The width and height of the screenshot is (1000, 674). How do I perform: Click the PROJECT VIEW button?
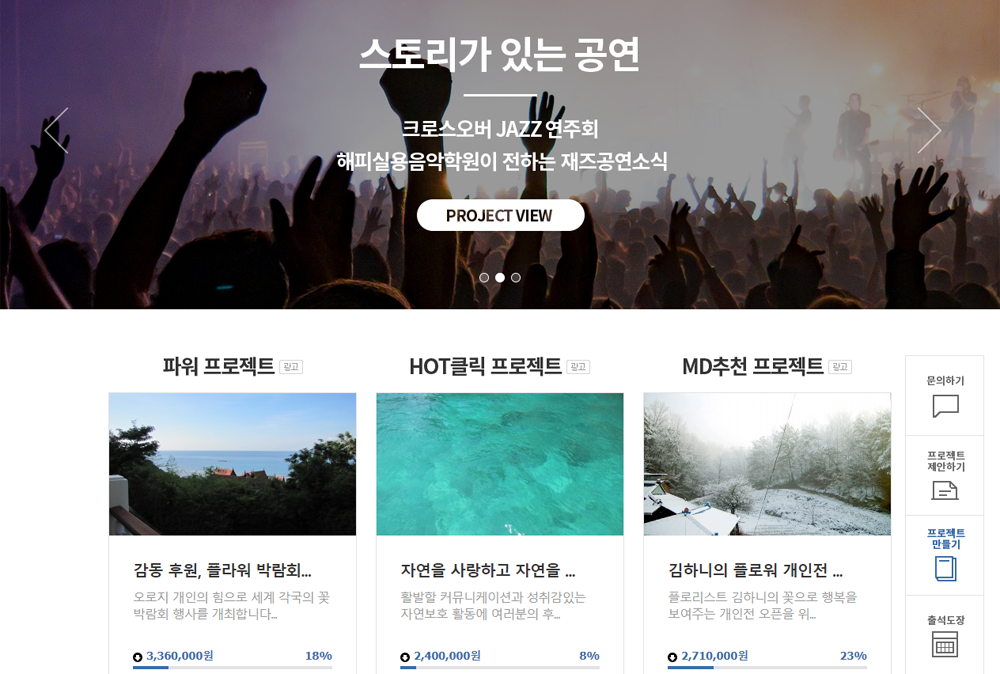(501, 216)
